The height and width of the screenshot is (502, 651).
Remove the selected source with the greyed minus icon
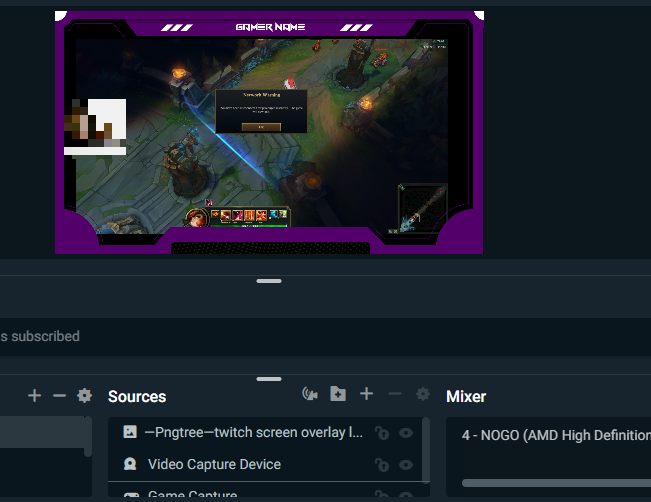(x=395, y=394)
